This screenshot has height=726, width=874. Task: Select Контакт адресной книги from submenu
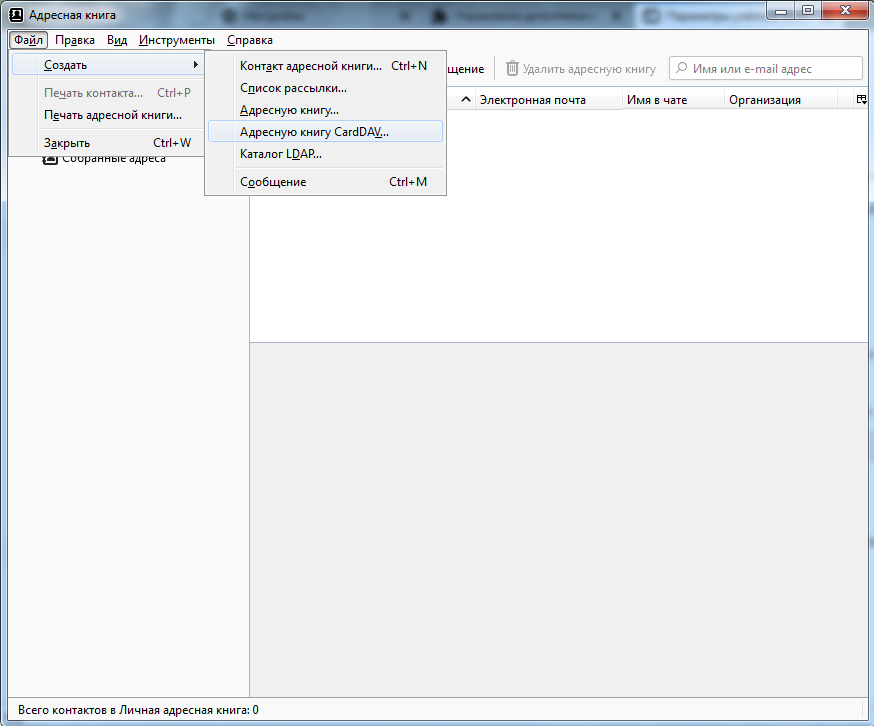click(311, 66)
